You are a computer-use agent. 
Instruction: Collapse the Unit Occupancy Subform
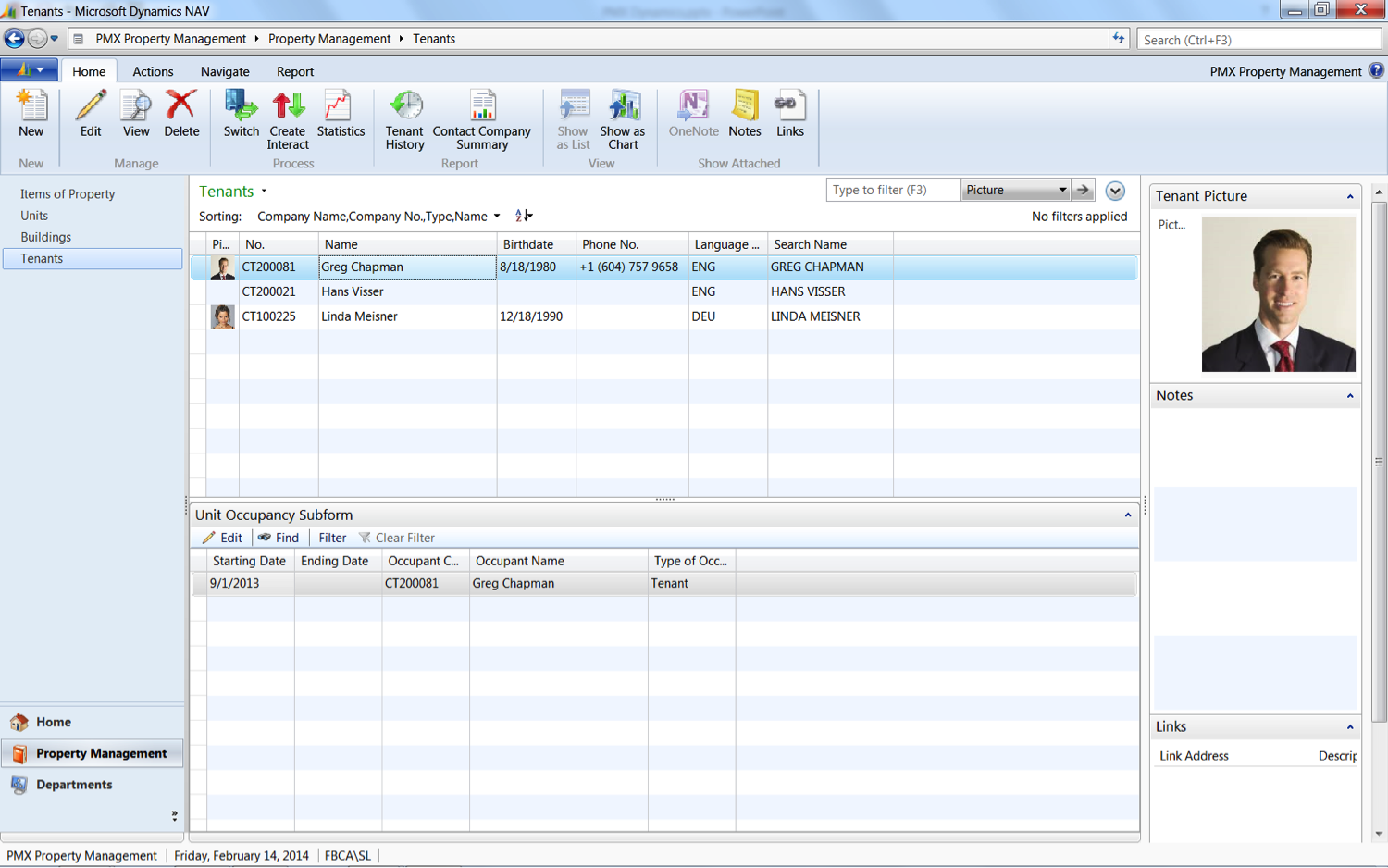[x=1128, y=515]
